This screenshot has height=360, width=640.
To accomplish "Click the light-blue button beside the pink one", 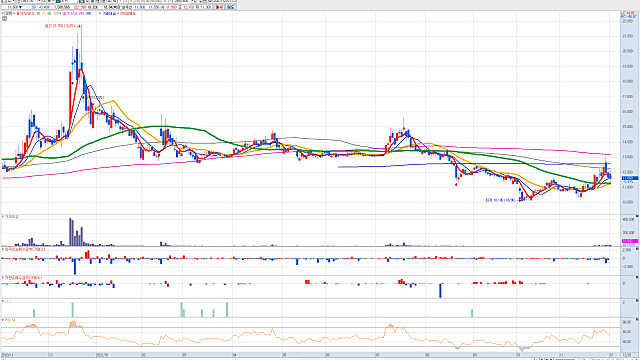I will click(231, 7).
